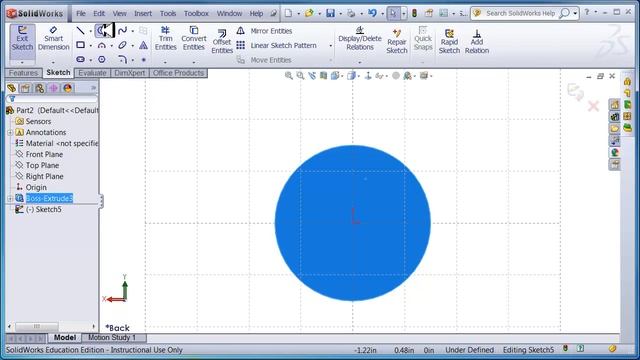The image size is (640, 360).
Task: Select Front Plane in feature tree
Action: (x=44, y=154)
